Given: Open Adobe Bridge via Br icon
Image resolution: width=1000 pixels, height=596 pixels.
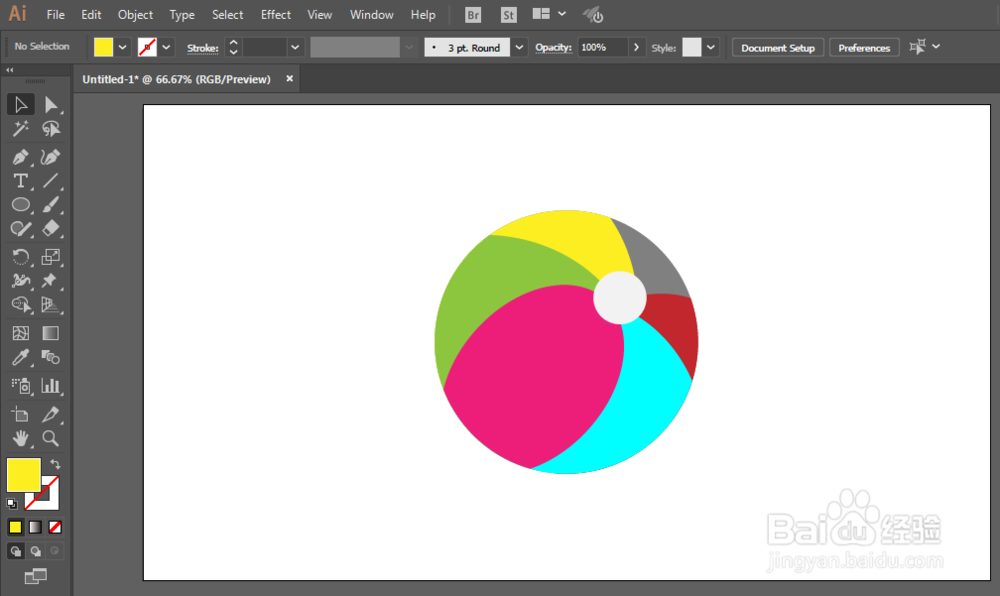Looking at the screenshot, I should click(473, 15).
